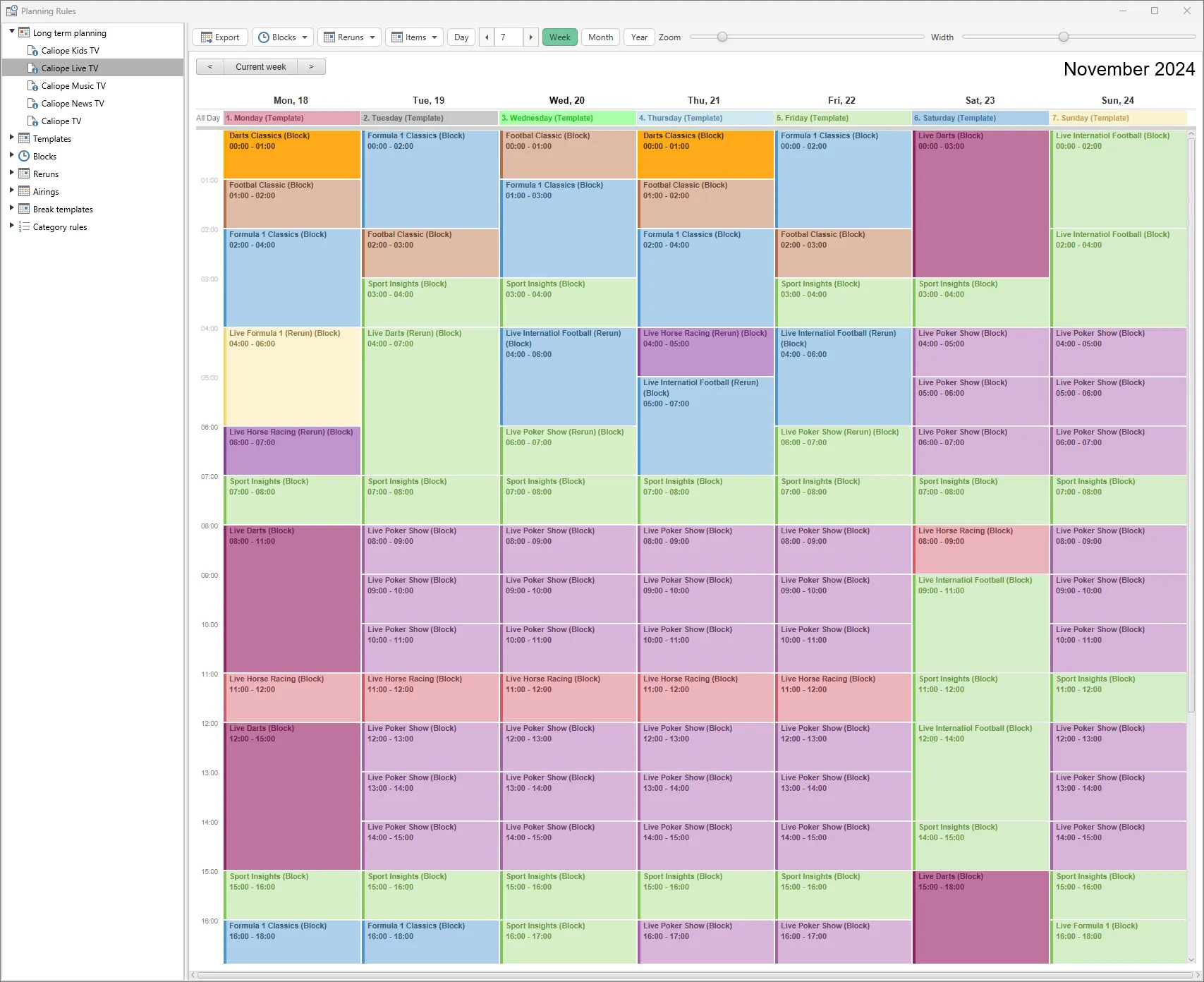Click the Airings table icon in sidebar

coord(24,192)
